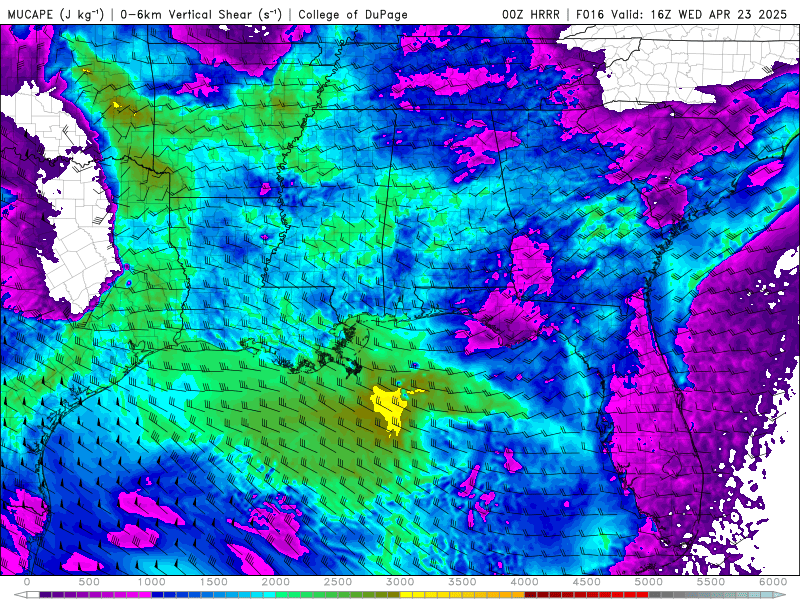Click the '5000' color scale label
Image resolution: width=800 pixels, height=600 pixels.
[x=649, y=582]
